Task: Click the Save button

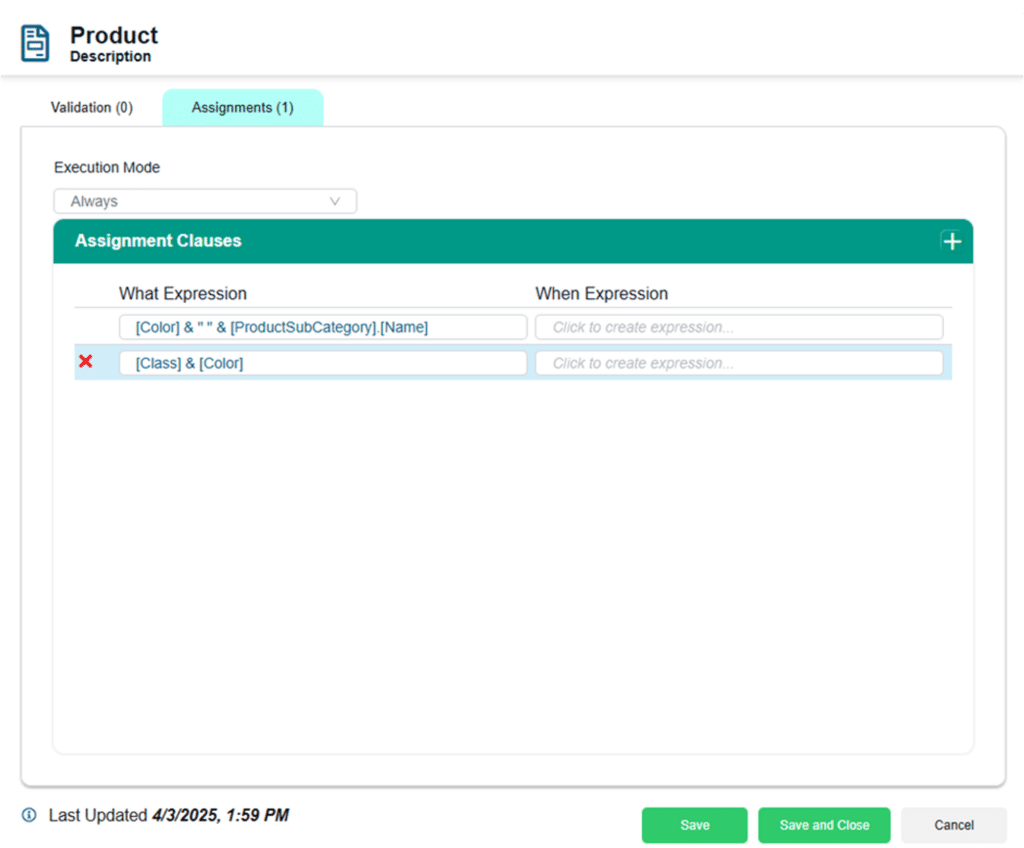Action: [694, 825]
